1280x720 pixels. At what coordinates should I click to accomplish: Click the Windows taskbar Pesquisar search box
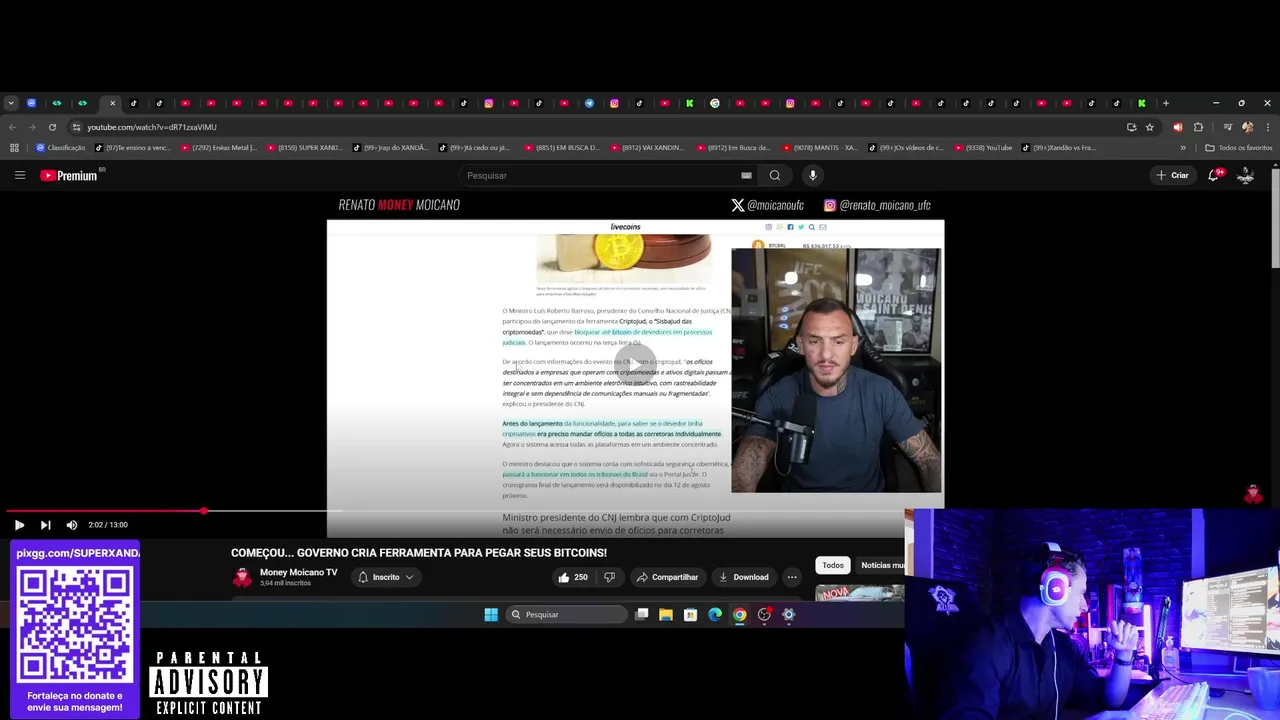565,615
